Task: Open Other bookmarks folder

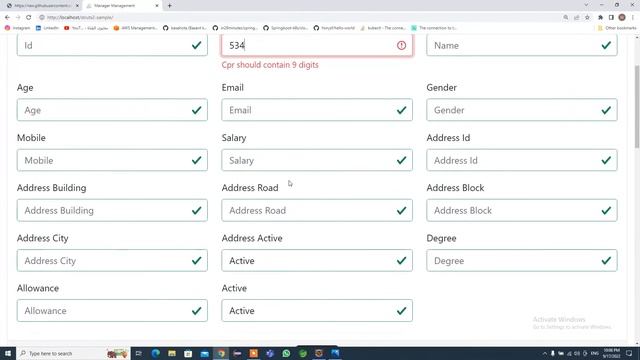Action: click(x=617, y=28)
